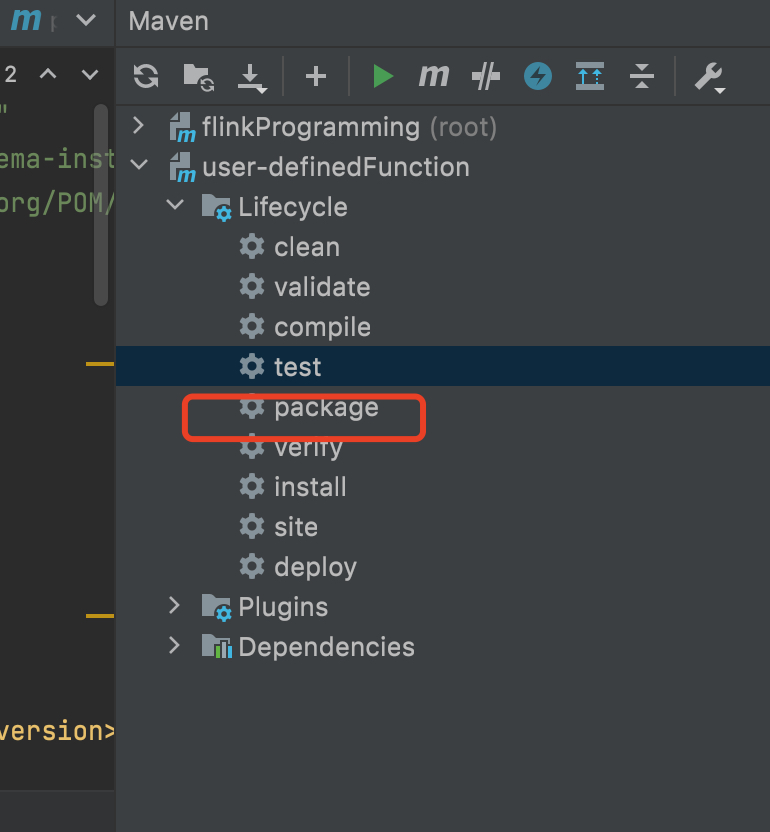Select the deploy lifecycle goal
This screenshot has width=770, height=832.
(x=443, y=566)
